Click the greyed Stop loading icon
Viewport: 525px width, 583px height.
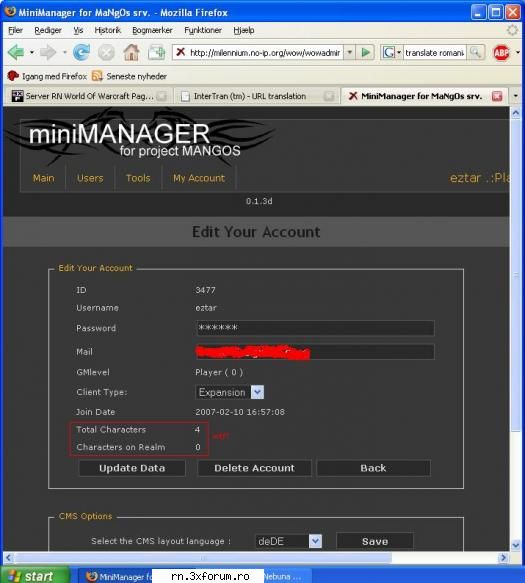106,53
